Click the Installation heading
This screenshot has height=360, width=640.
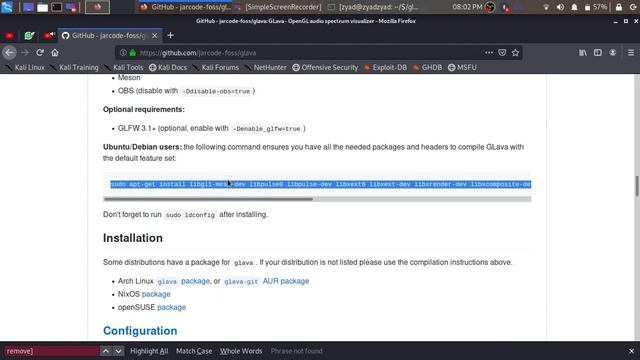point(133,238)
